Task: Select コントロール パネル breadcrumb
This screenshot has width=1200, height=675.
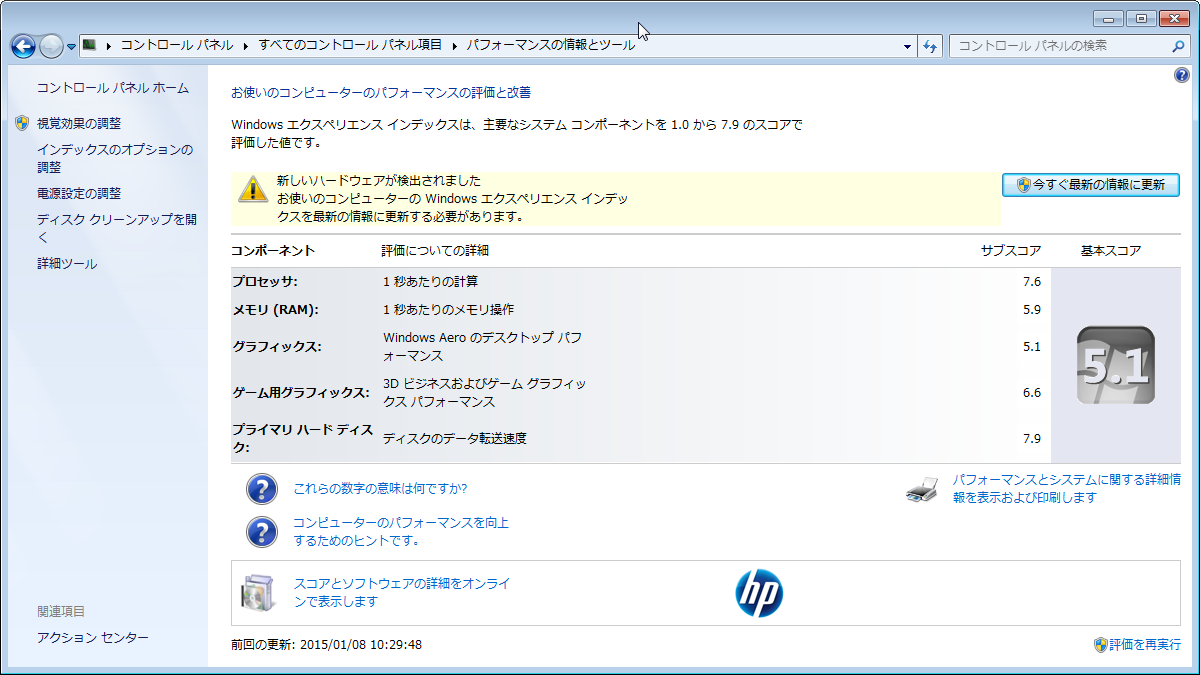Action: (x=177, y=45)
